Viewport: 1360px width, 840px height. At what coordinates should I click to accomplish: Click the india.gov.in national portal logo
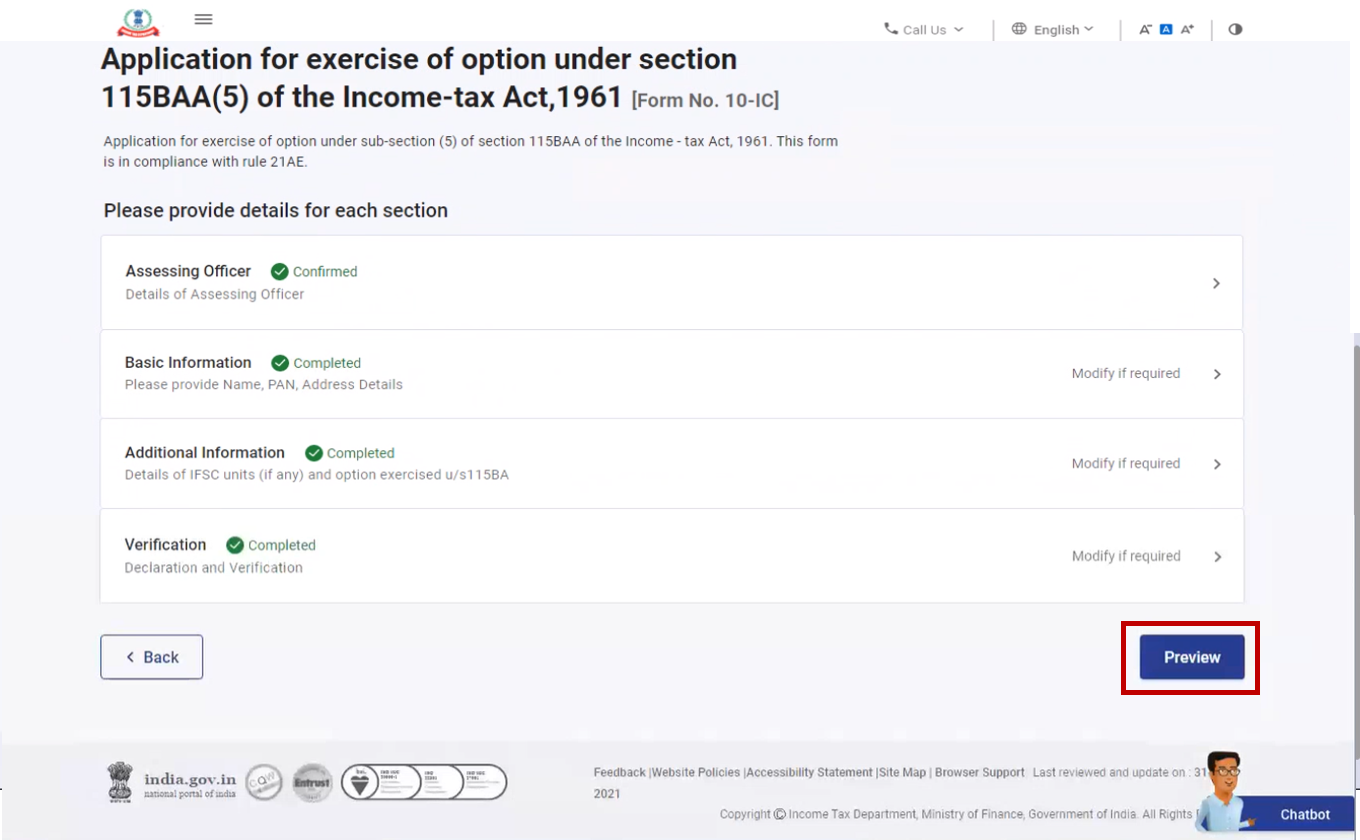pos(172,781)
